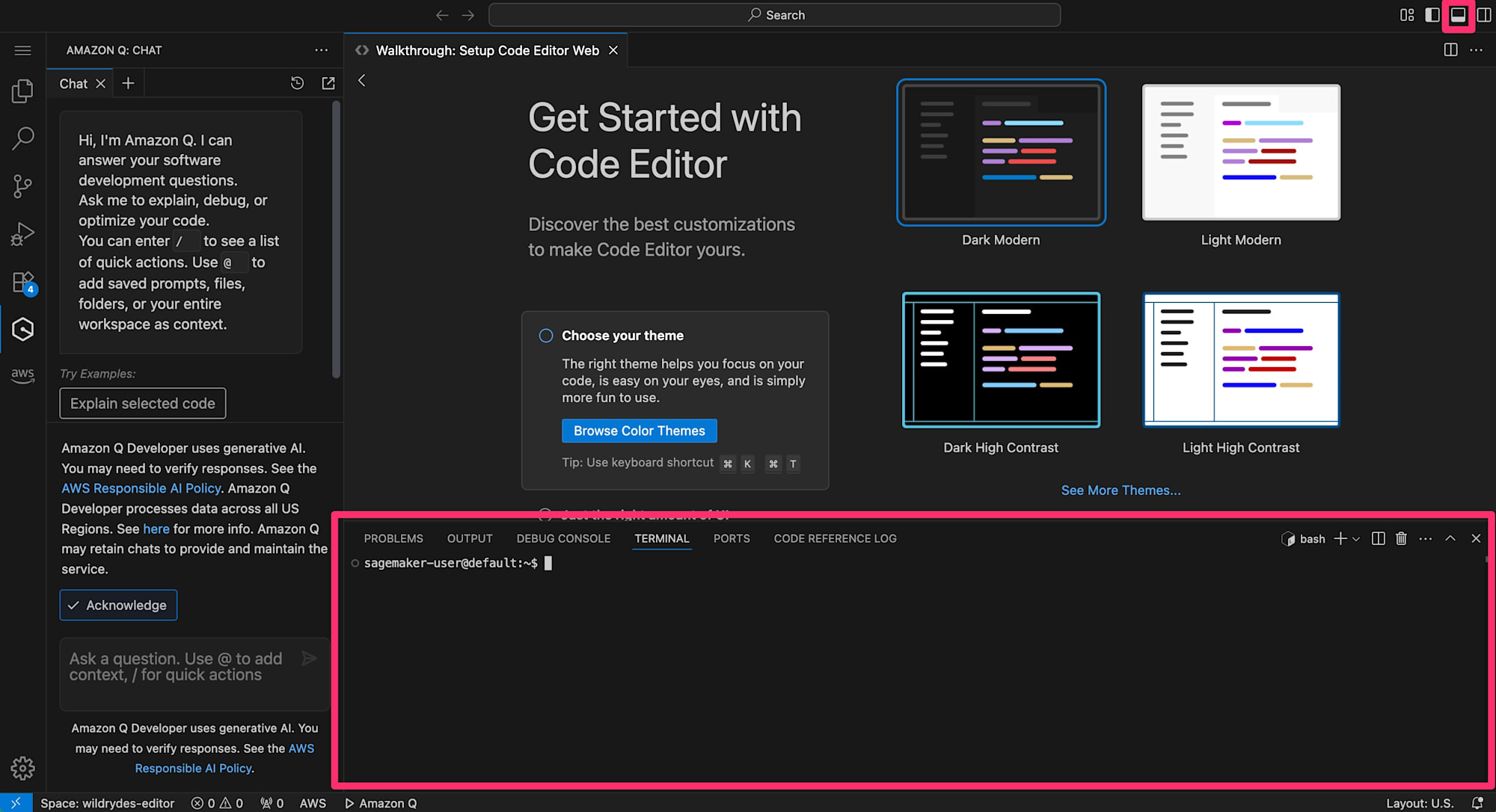Open the Explorer files icon in activity bar
Screen dimensions: 1496x812
tap(22, 91)
